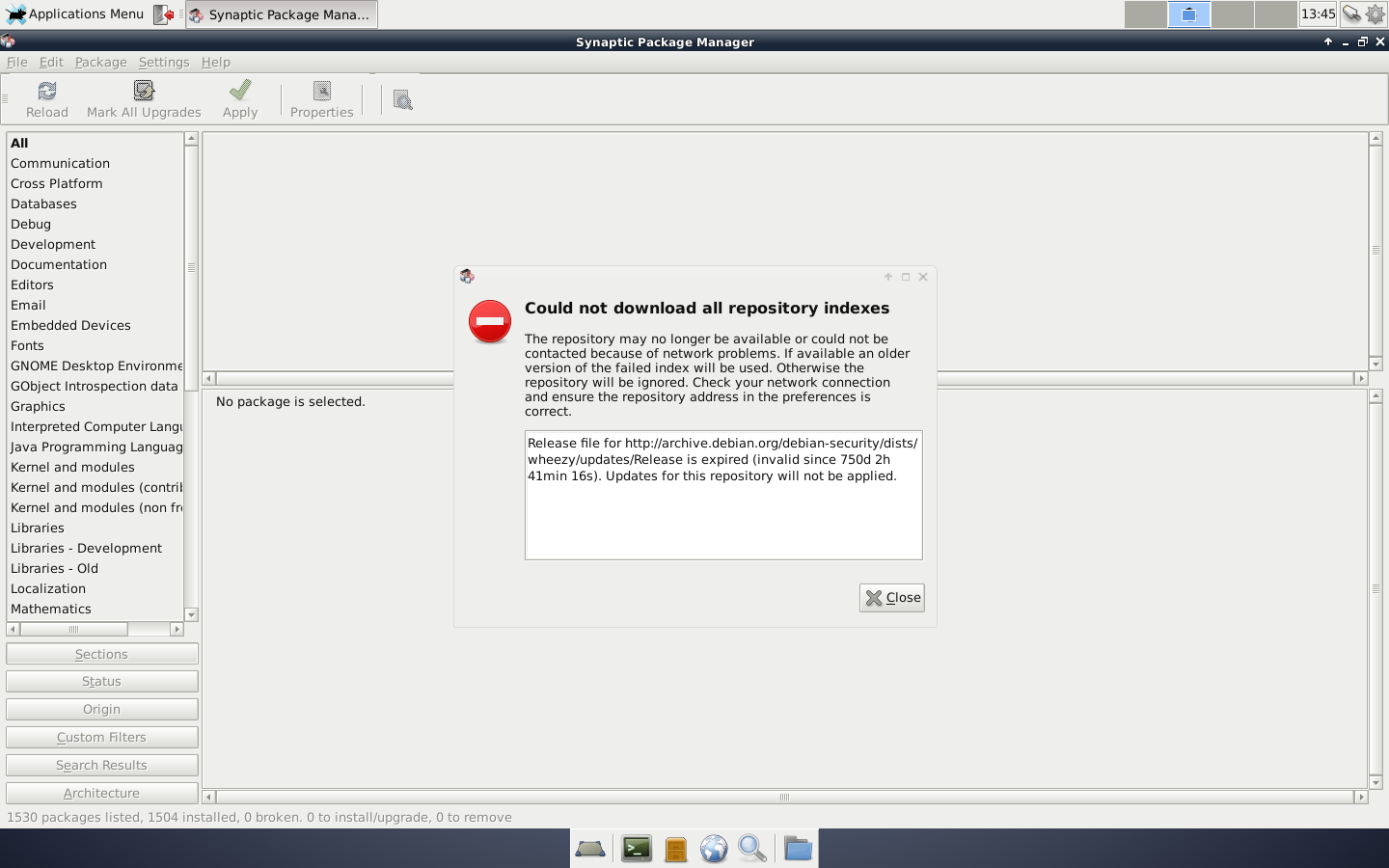1389x868 pixels.
Task: Select the Fonts category
Action: (95, 345)
